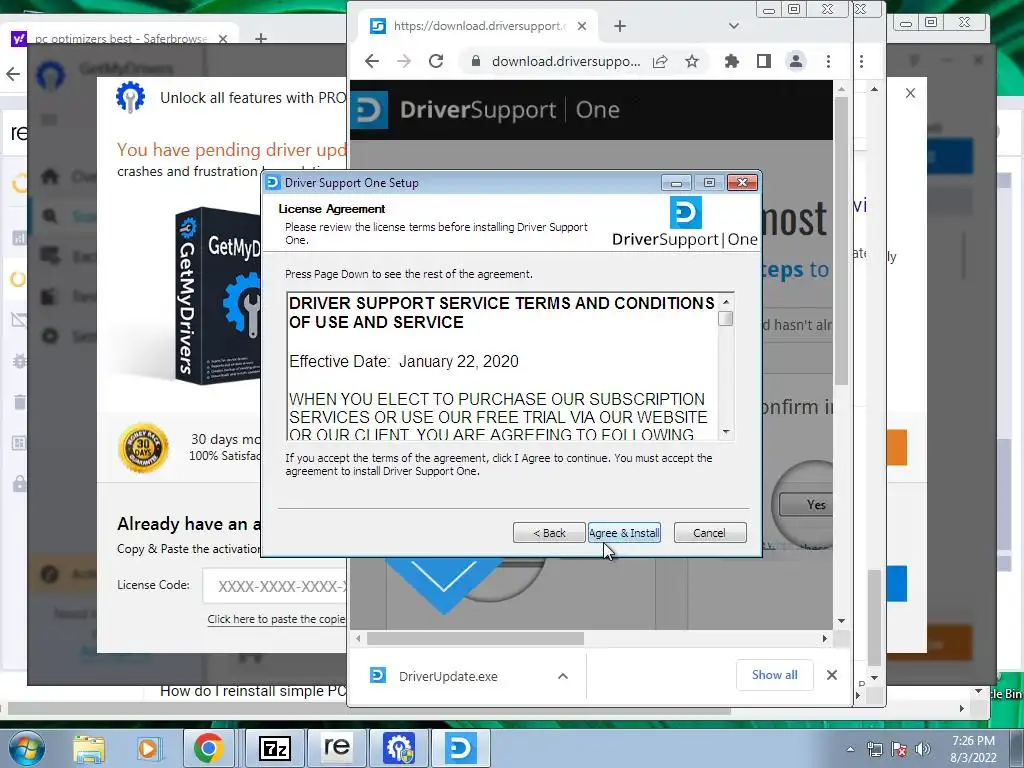Switch to GetMyDrivers taskbar icon
This screenshot has height=768, width=1024.
(399, 748)
